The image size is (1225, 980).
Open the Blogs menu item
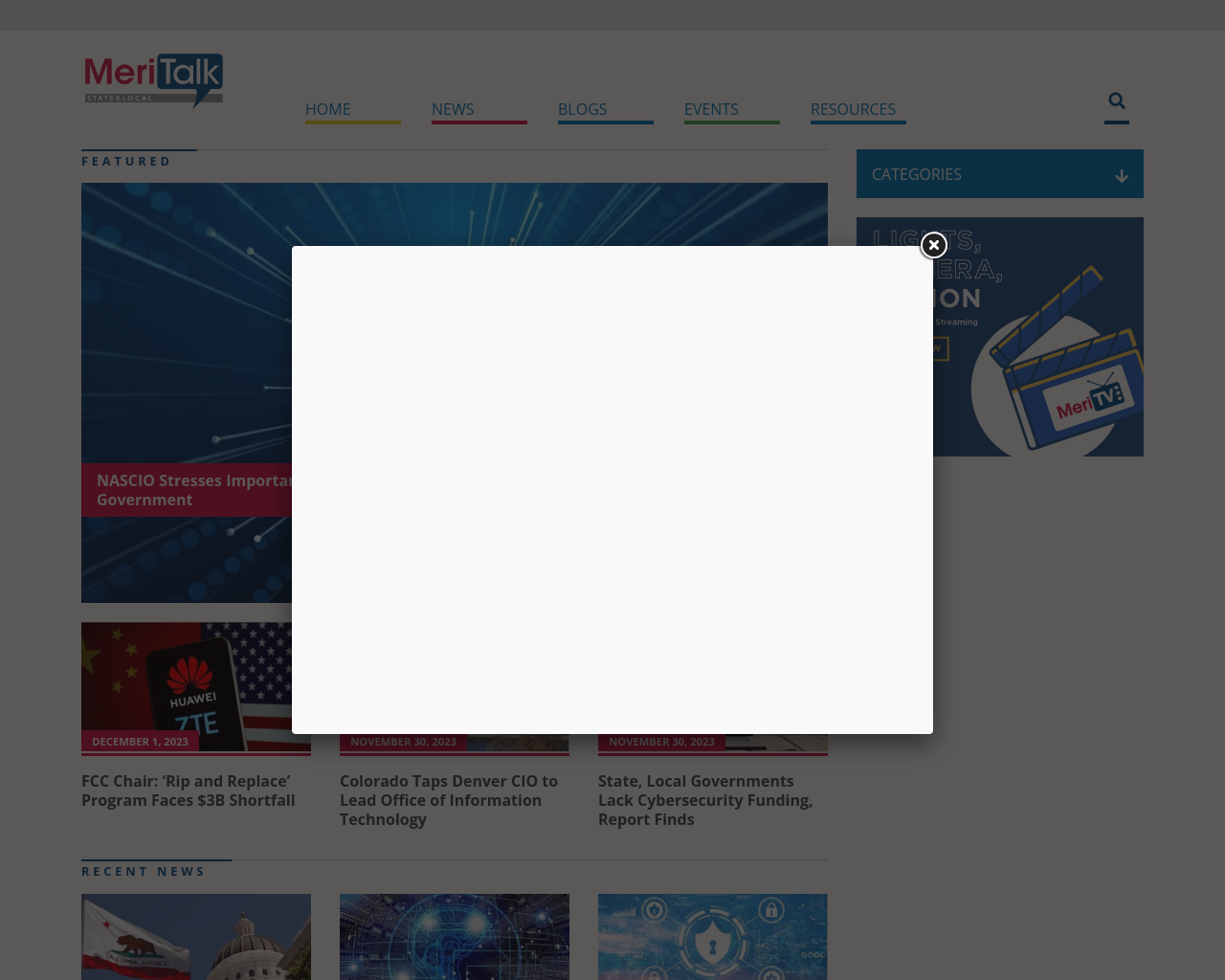583,109
